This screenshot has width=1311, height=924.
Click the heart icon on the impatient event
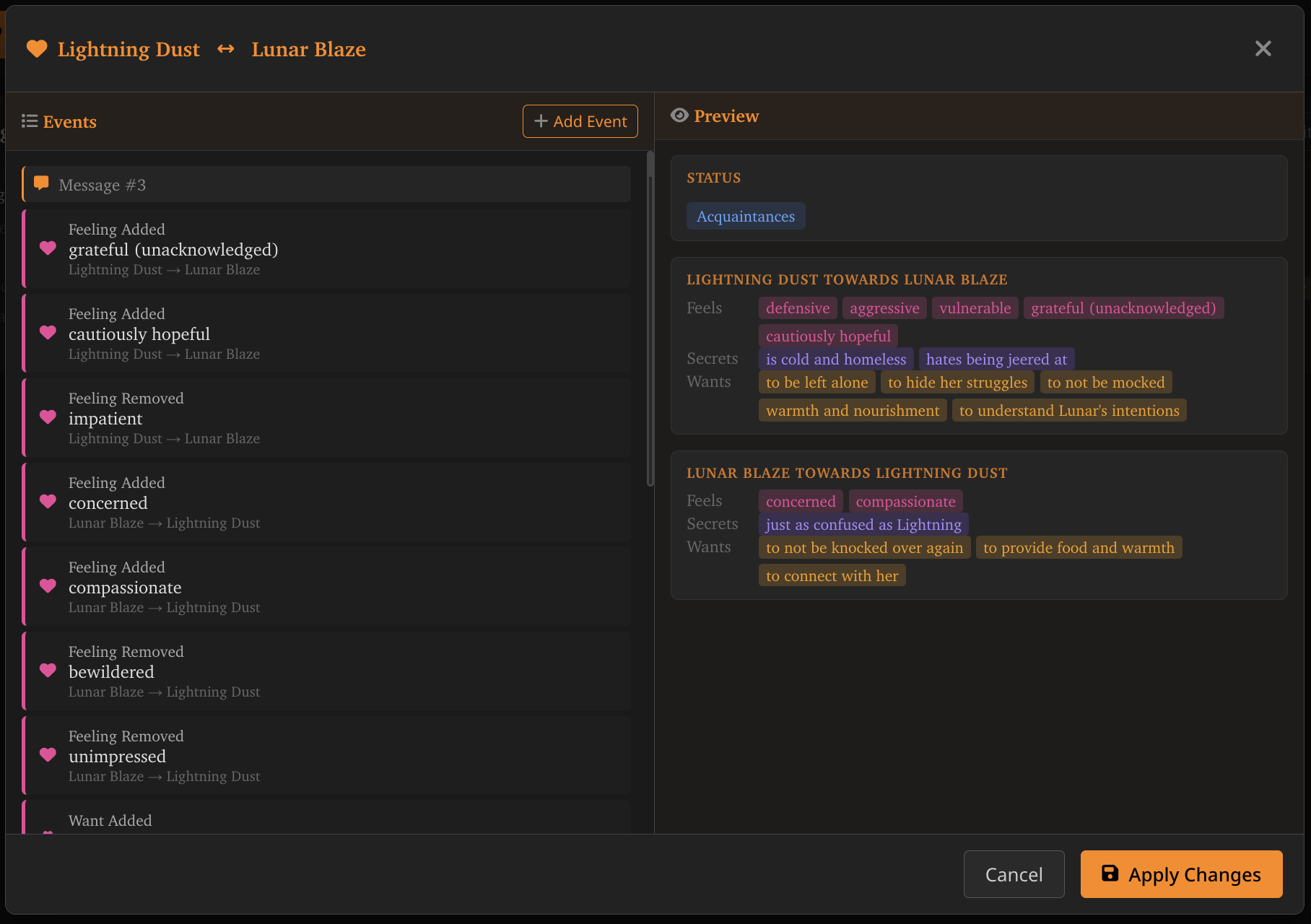coord(48,417)
